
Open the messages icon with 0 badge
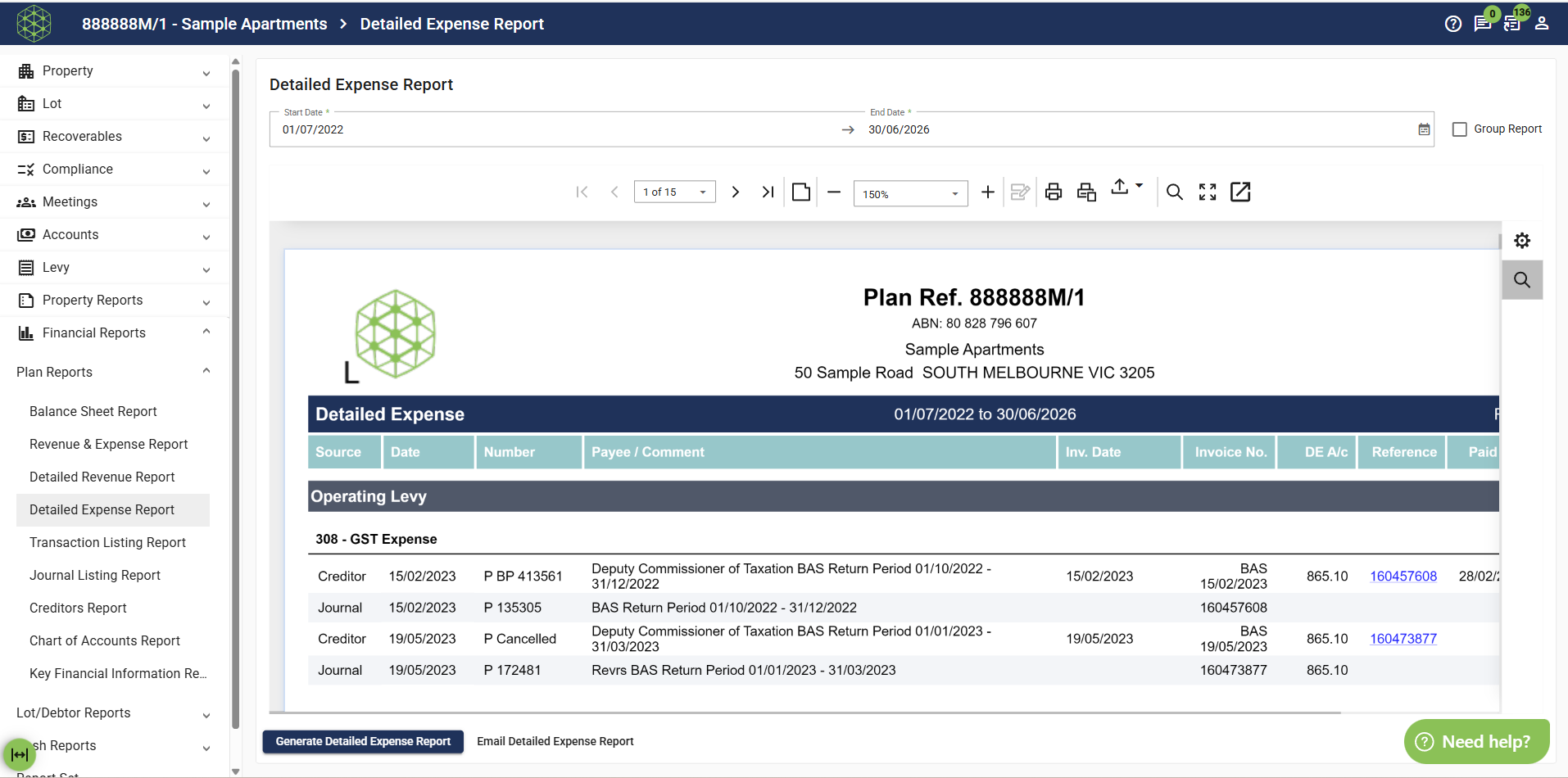point(1483,24)
